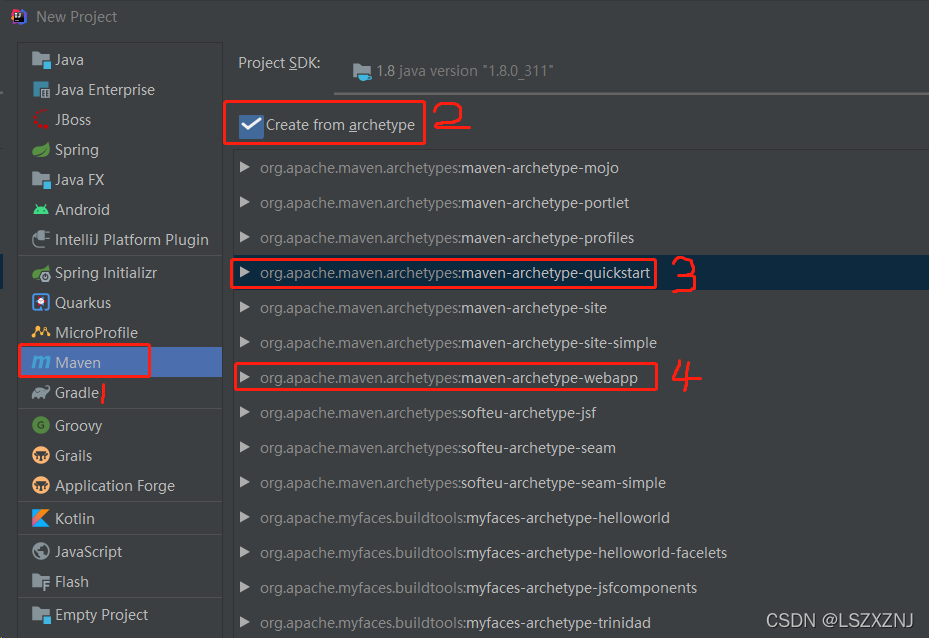929x638 pixels.
Task: Select maven-archetype-profiles archetype text
Action: (x=447, y=238)
